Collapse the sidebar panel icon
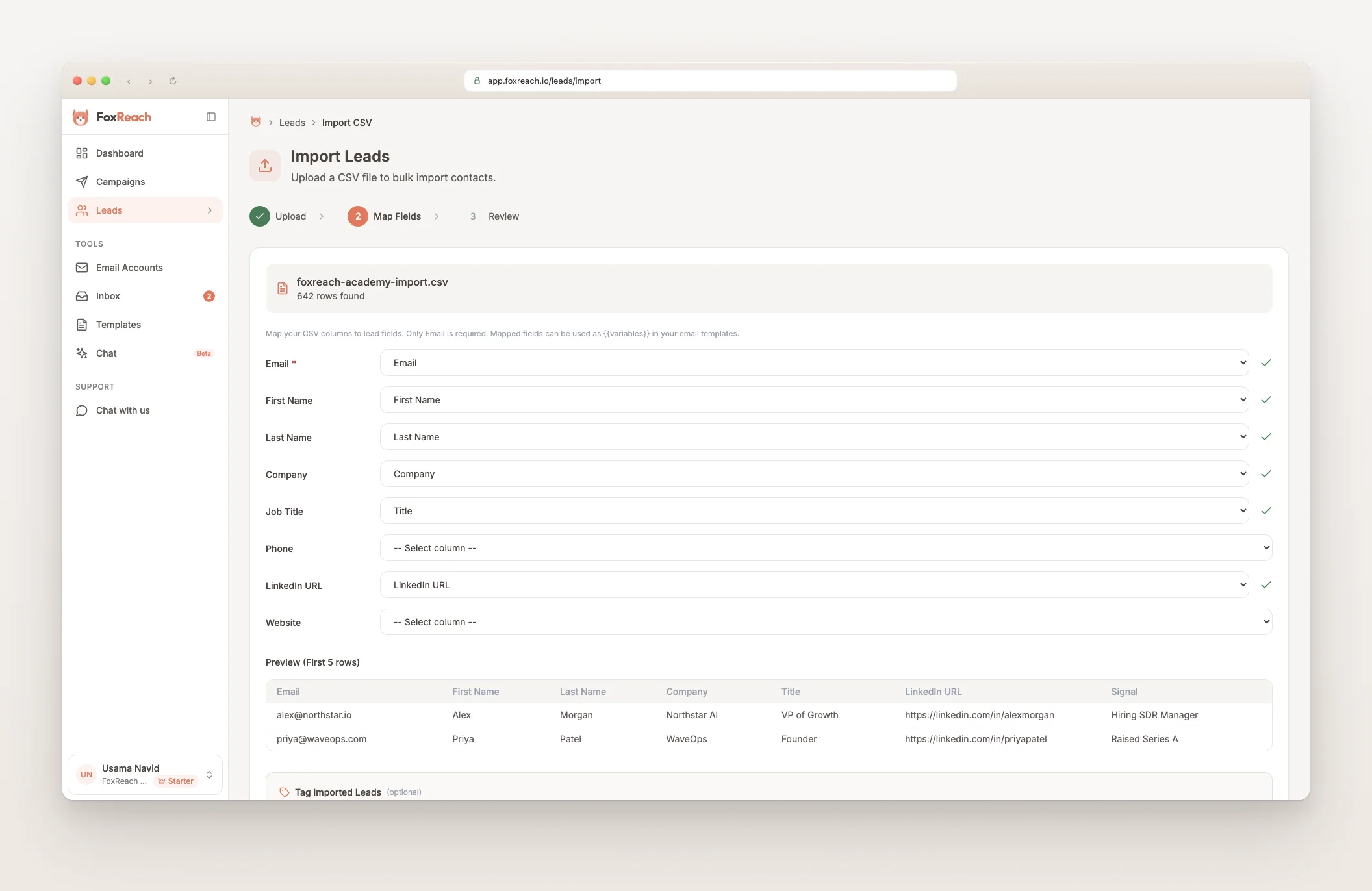 click(211, 117)
